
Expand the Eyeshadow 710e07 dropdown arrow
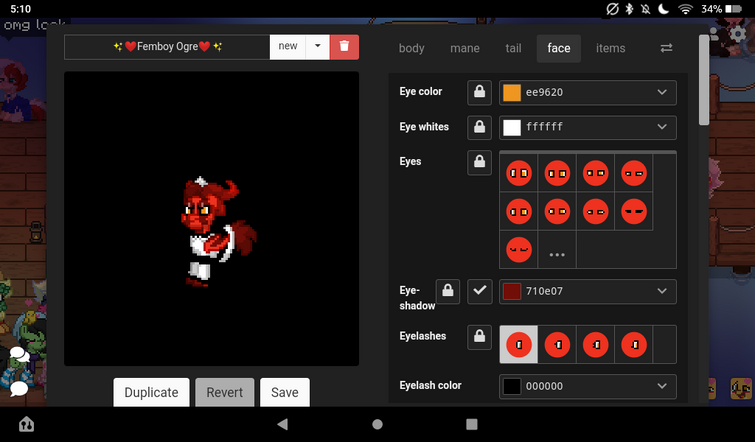click(x=662, y=291)
